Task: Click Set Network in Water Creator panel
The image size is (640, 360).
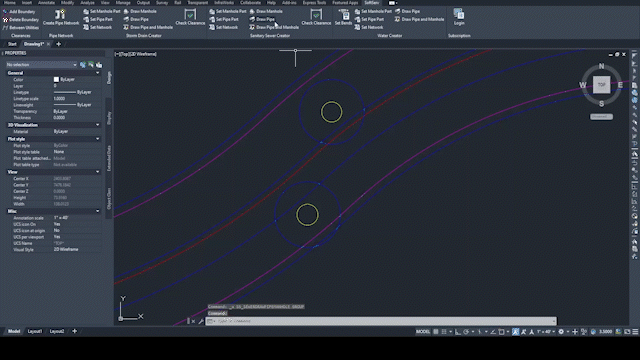Action: point(369,27)
